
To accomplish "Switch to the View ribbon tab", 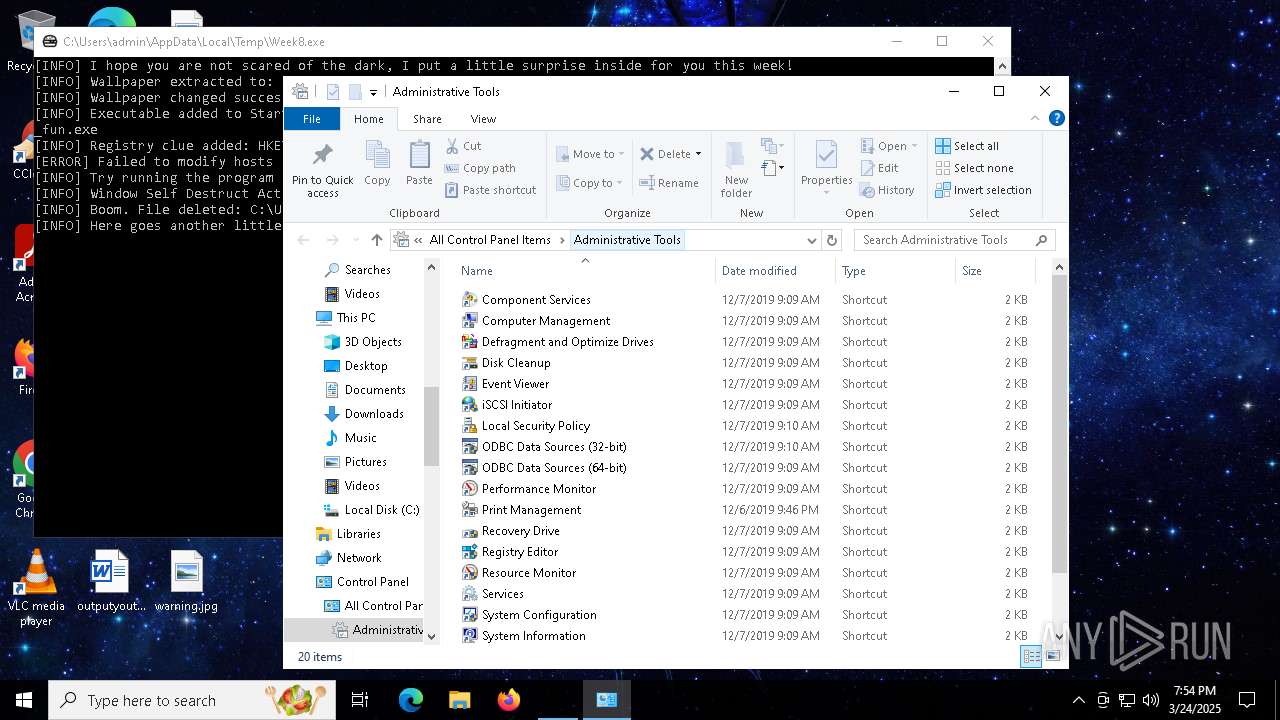I will click(x=483, y=119).
